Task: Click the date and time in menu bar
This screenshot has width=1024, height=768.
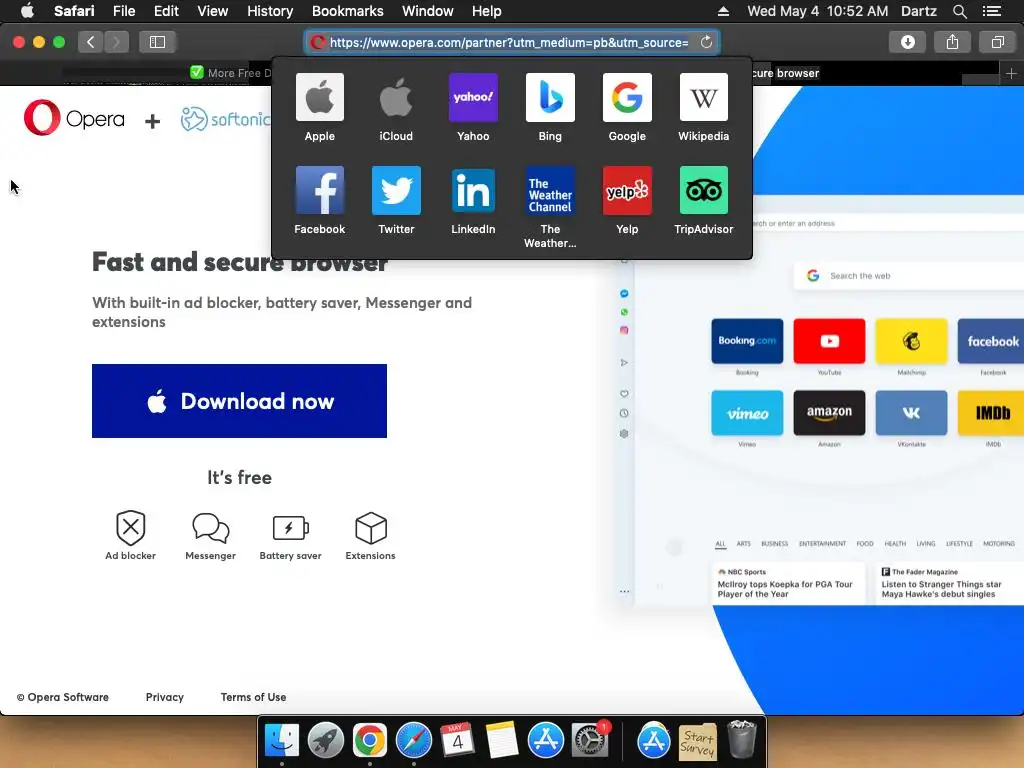Action: click(x=818, y=11)
